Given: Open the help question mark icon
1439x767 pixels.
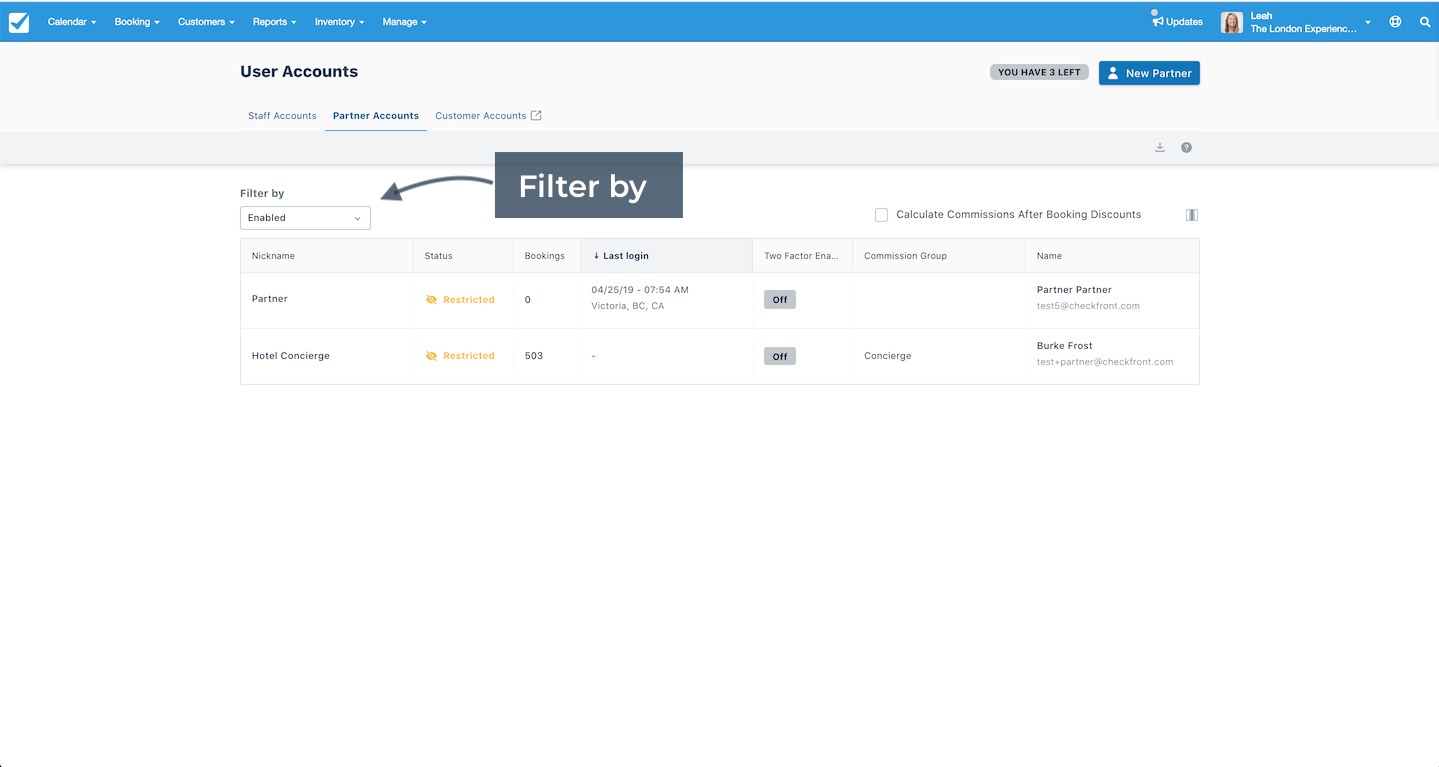Looking at the screenshot, I should tap(1186, 147).
